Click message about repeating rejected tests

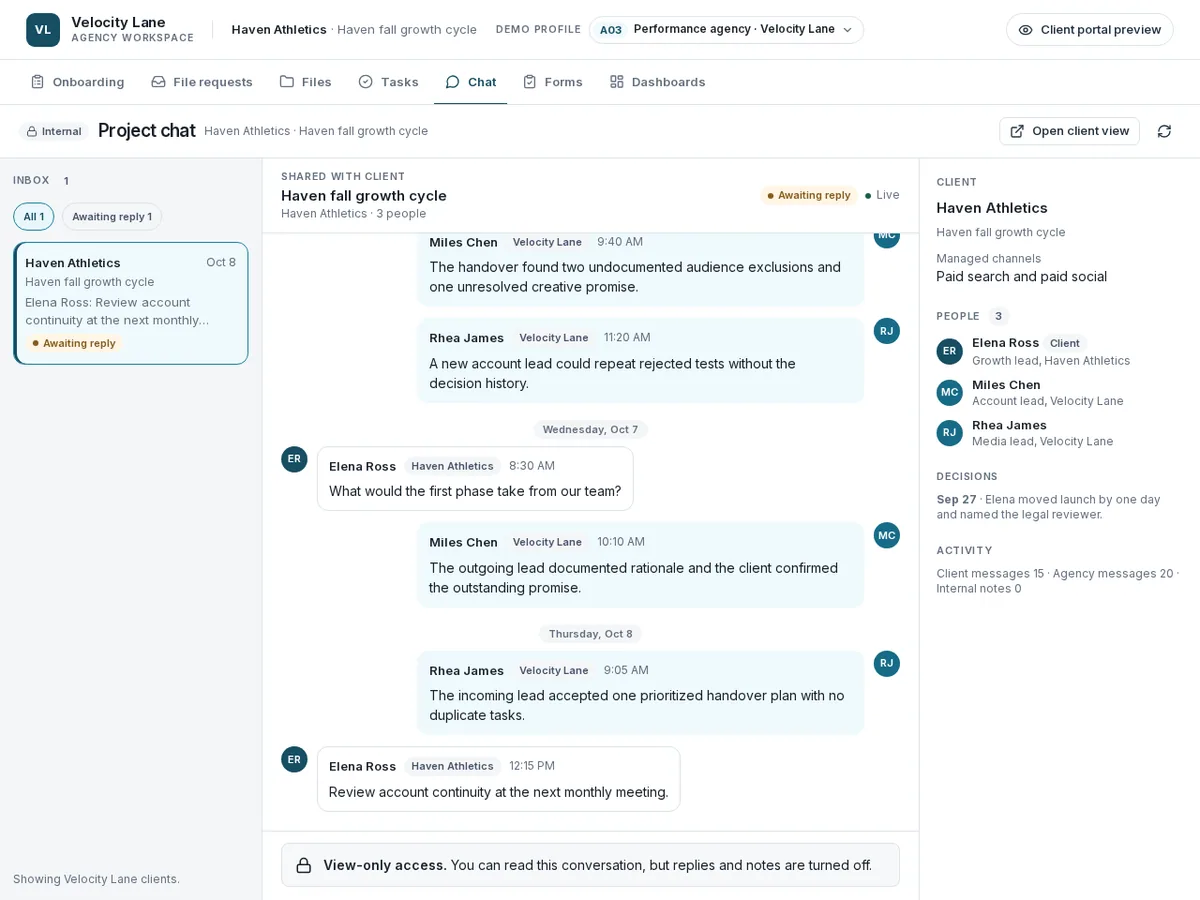640,361
